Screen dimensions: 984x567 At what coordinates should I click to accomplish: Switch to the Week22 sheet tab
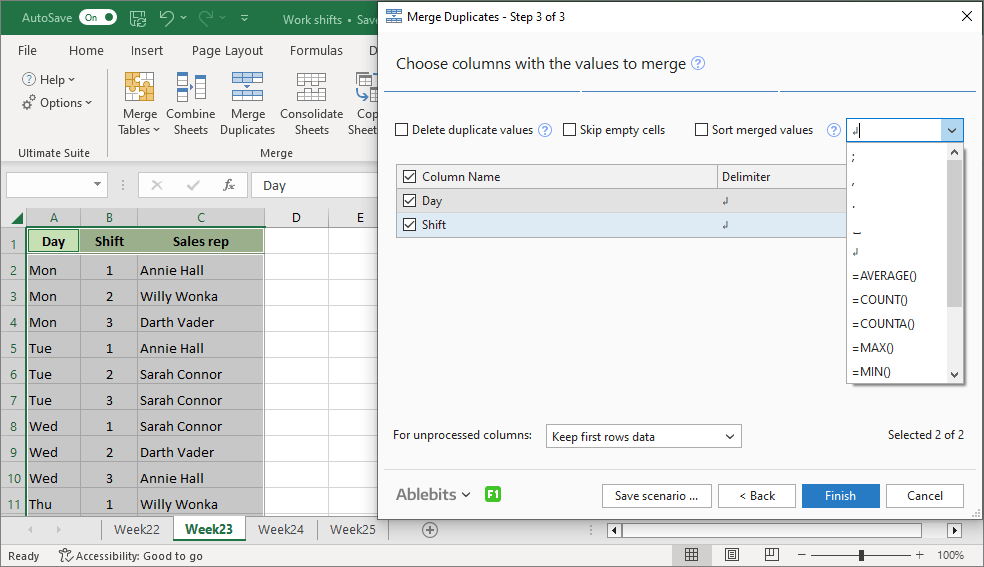click(137, 529)
